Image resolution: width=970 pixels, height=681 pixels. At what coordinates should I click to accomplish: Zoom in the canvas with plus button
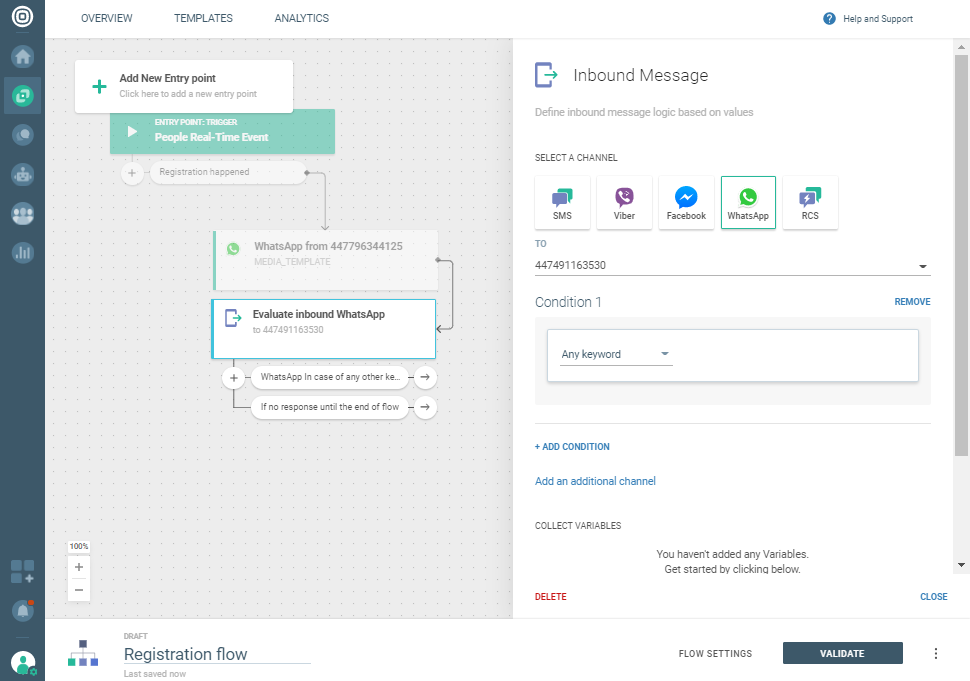(x=79, y=567)
